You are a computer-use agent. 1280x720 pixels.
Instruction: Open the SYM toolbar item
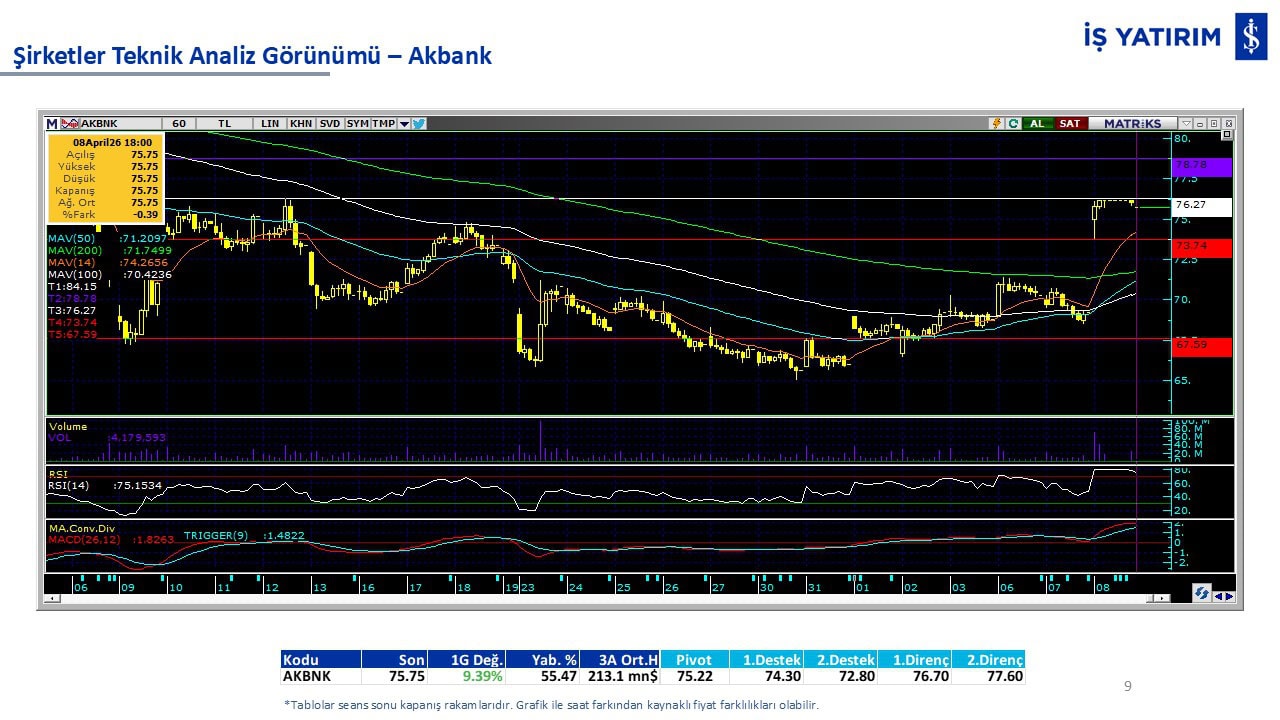[x=357, y=124]
